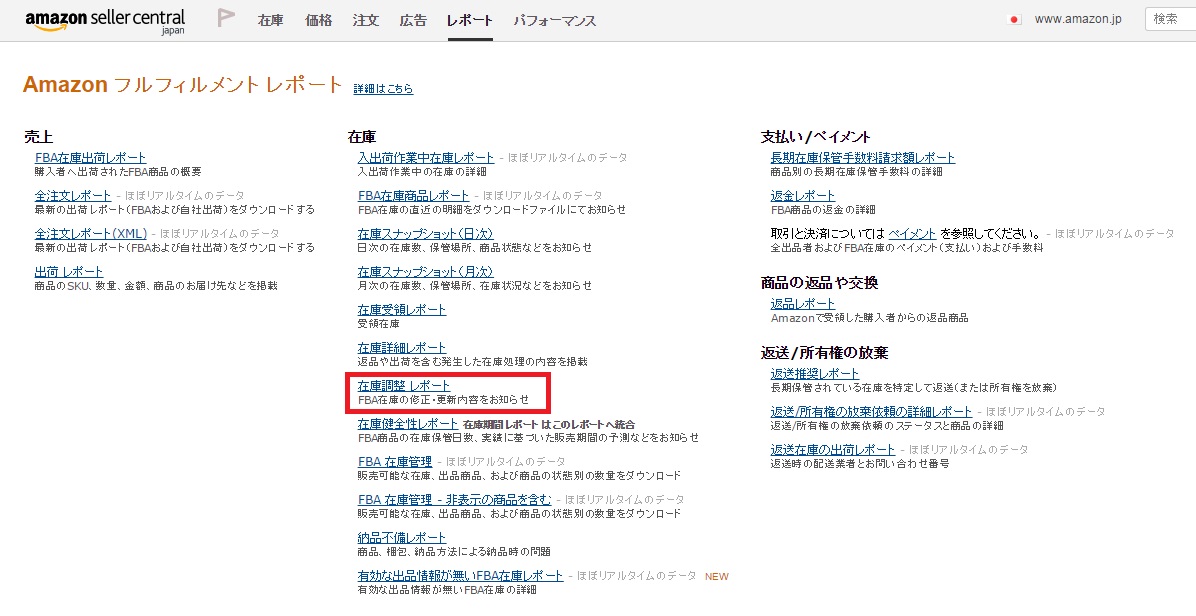
Task: Select the www.amazon.jp marketplace selector
Action: (1078, 19)
